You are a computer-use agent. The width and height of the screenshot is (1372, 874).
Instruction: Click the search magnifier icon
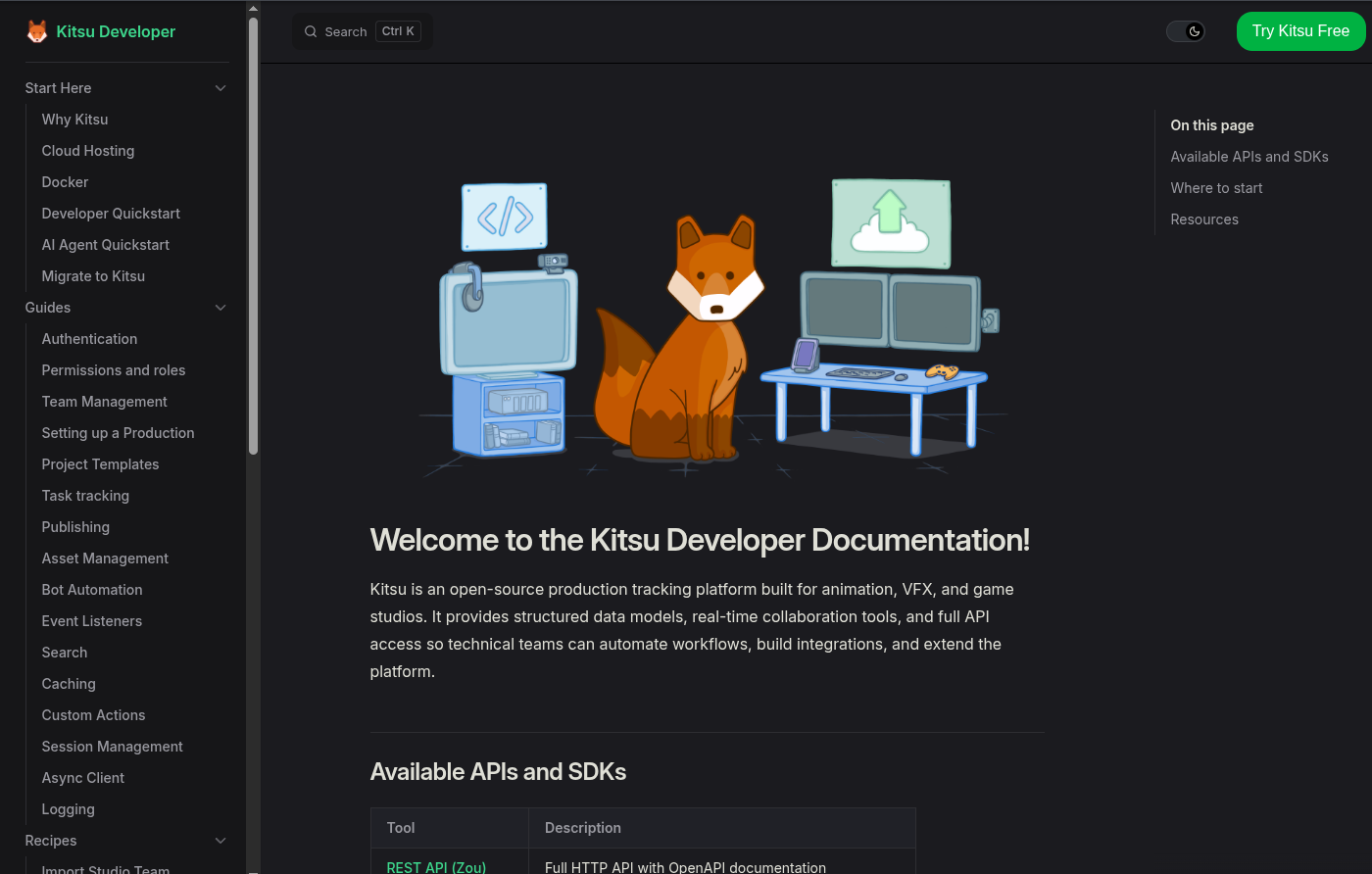pyautogui.click(x=311, y=31)
